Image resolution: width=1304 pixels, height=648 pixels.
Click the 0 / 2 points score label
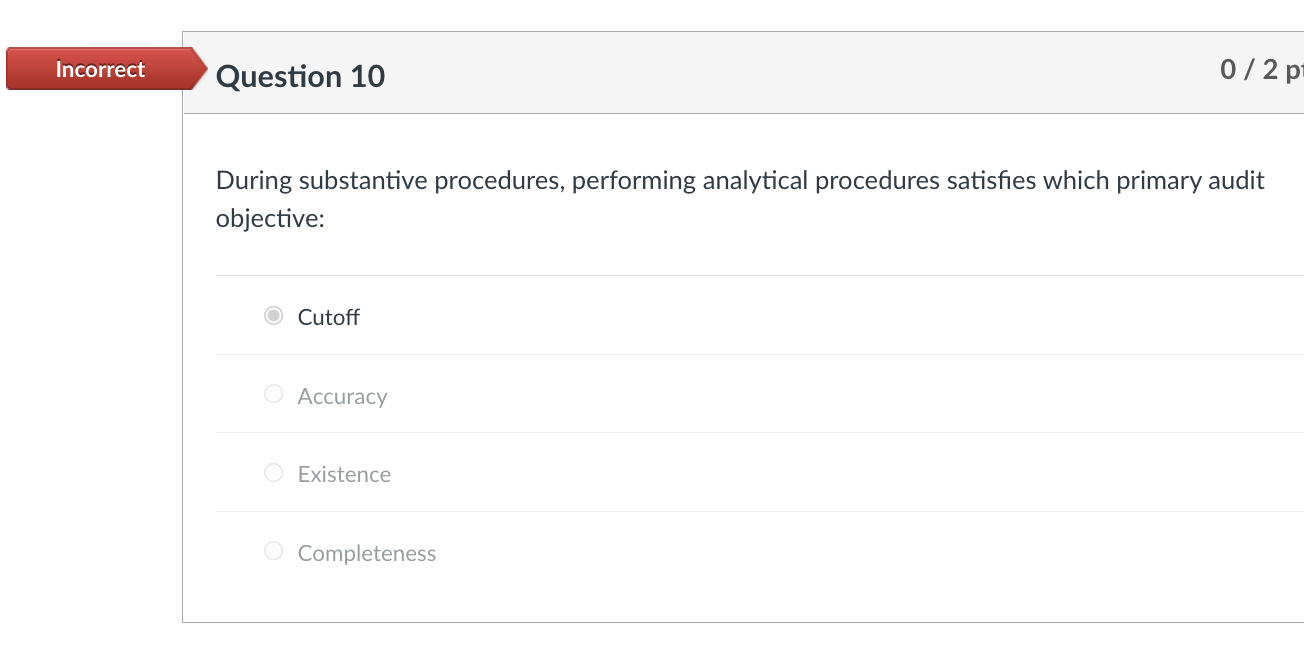click(1258, 69)
